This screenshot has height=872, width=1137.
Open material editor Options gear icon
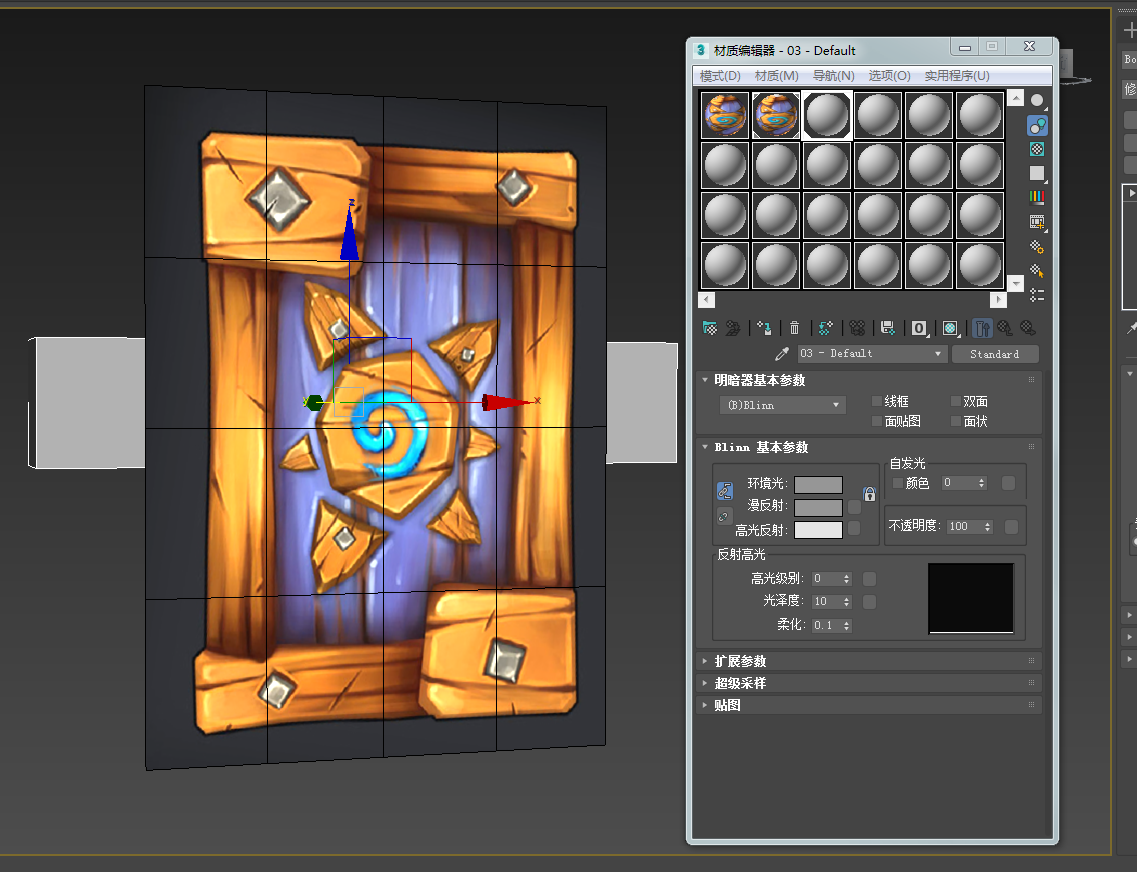1038,247
